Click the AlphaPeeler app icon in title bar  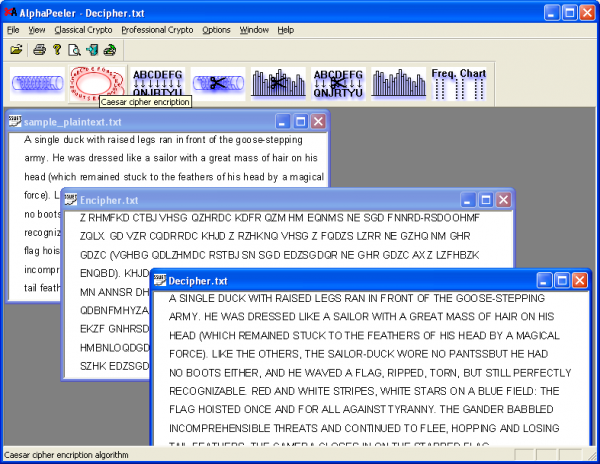coord(10,12)
